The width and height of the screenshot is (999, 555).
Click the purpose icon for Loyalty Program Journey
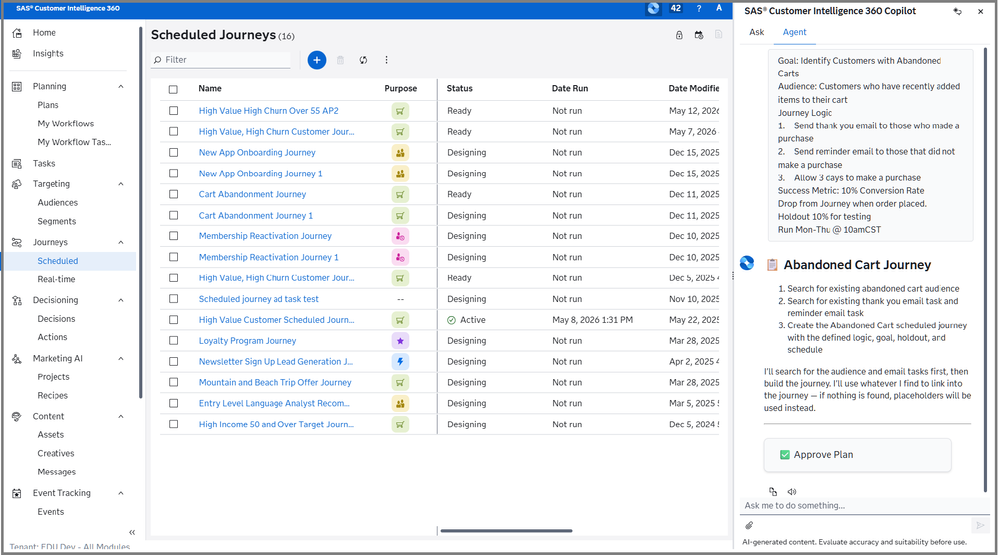point(400,341)
